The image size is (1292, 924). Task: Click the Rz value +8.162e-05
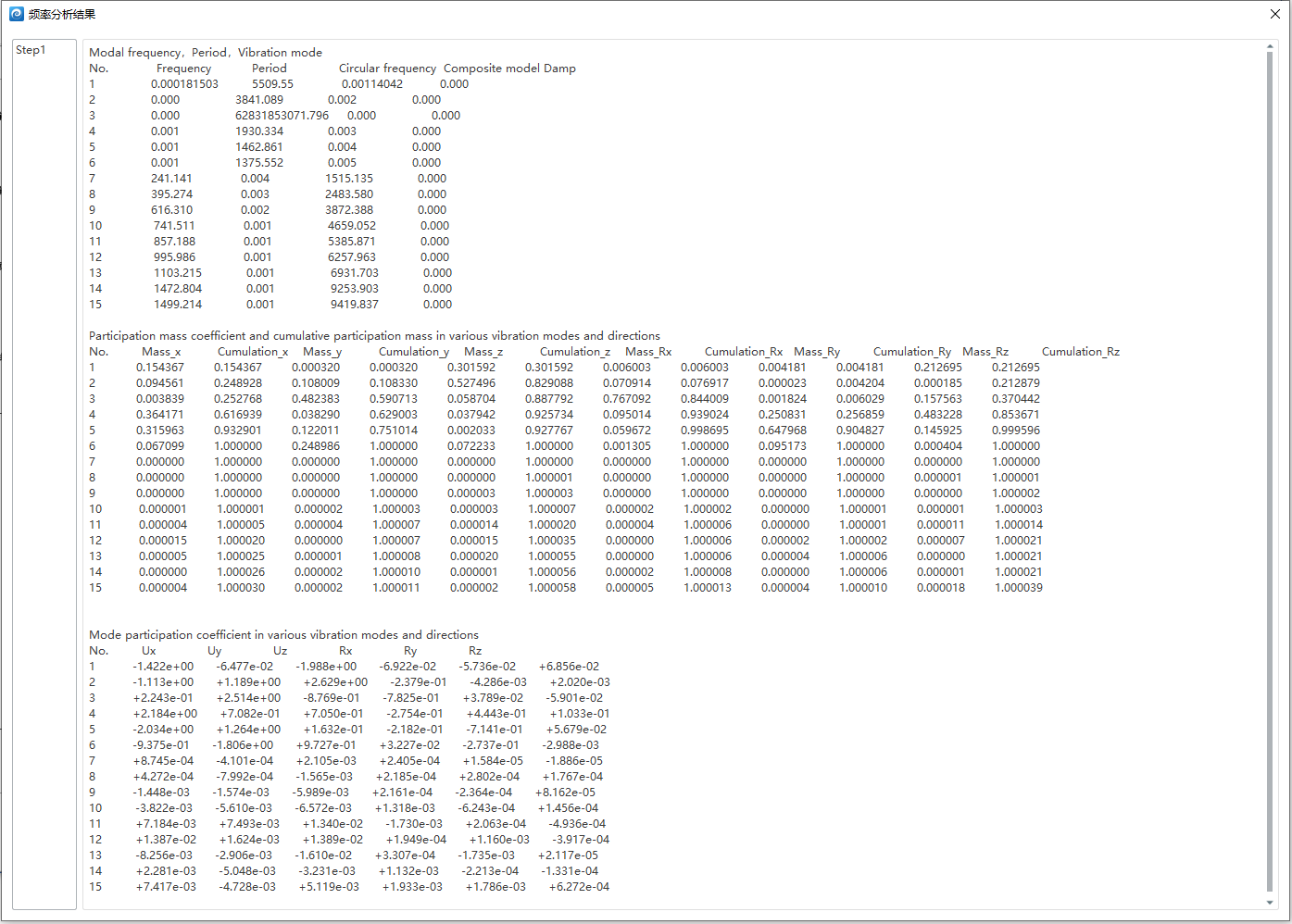pos(565,793)
